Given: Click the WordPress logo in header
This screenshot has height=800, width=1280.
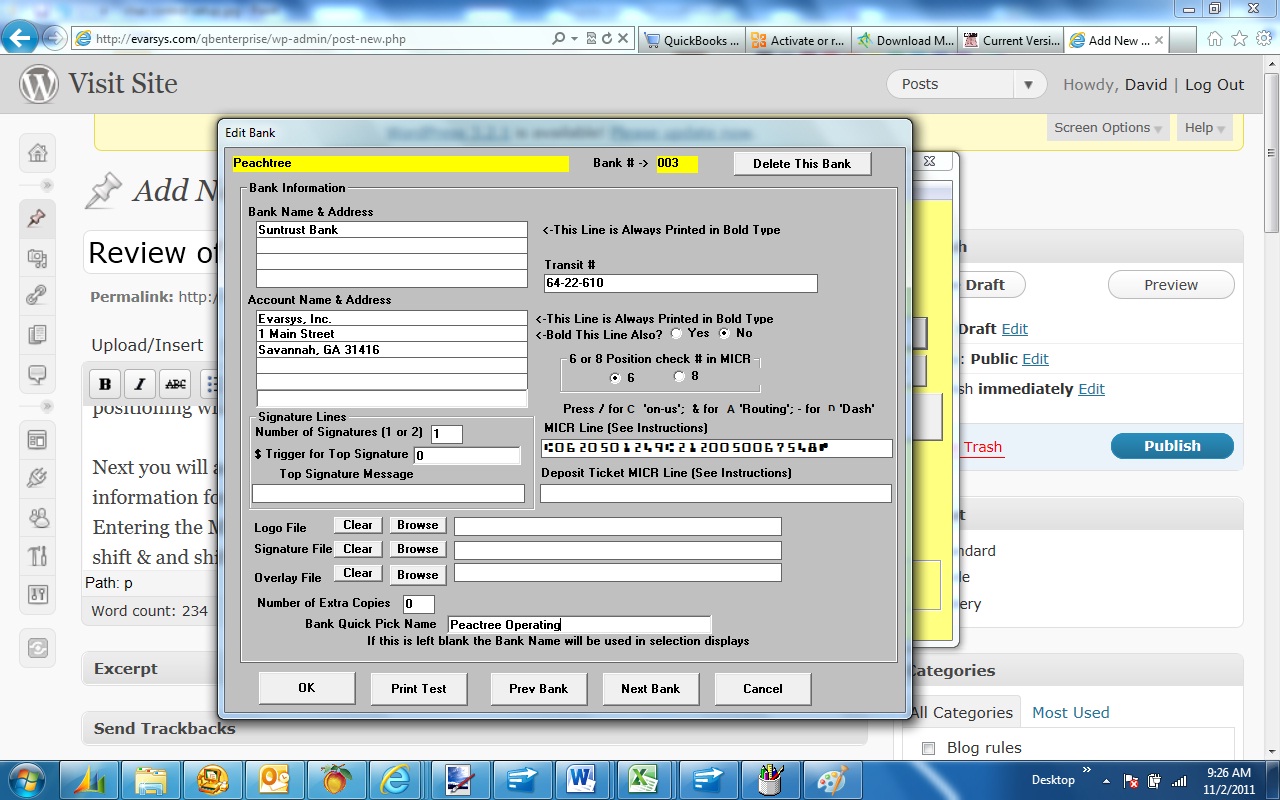Looking at the screenshot, I should [x=39, y=84].
